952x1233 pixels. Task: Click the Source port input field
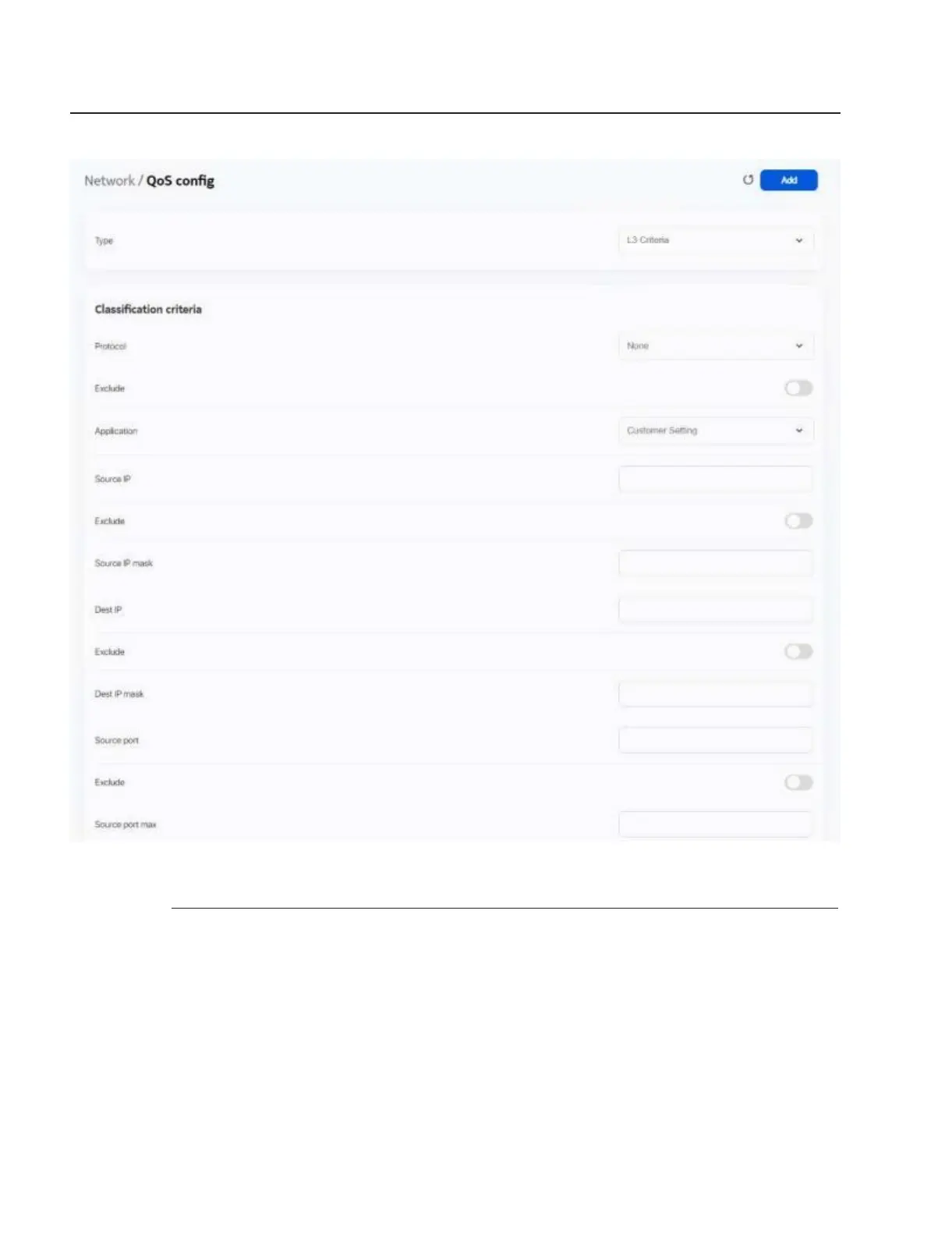click(x=716, y=740)
